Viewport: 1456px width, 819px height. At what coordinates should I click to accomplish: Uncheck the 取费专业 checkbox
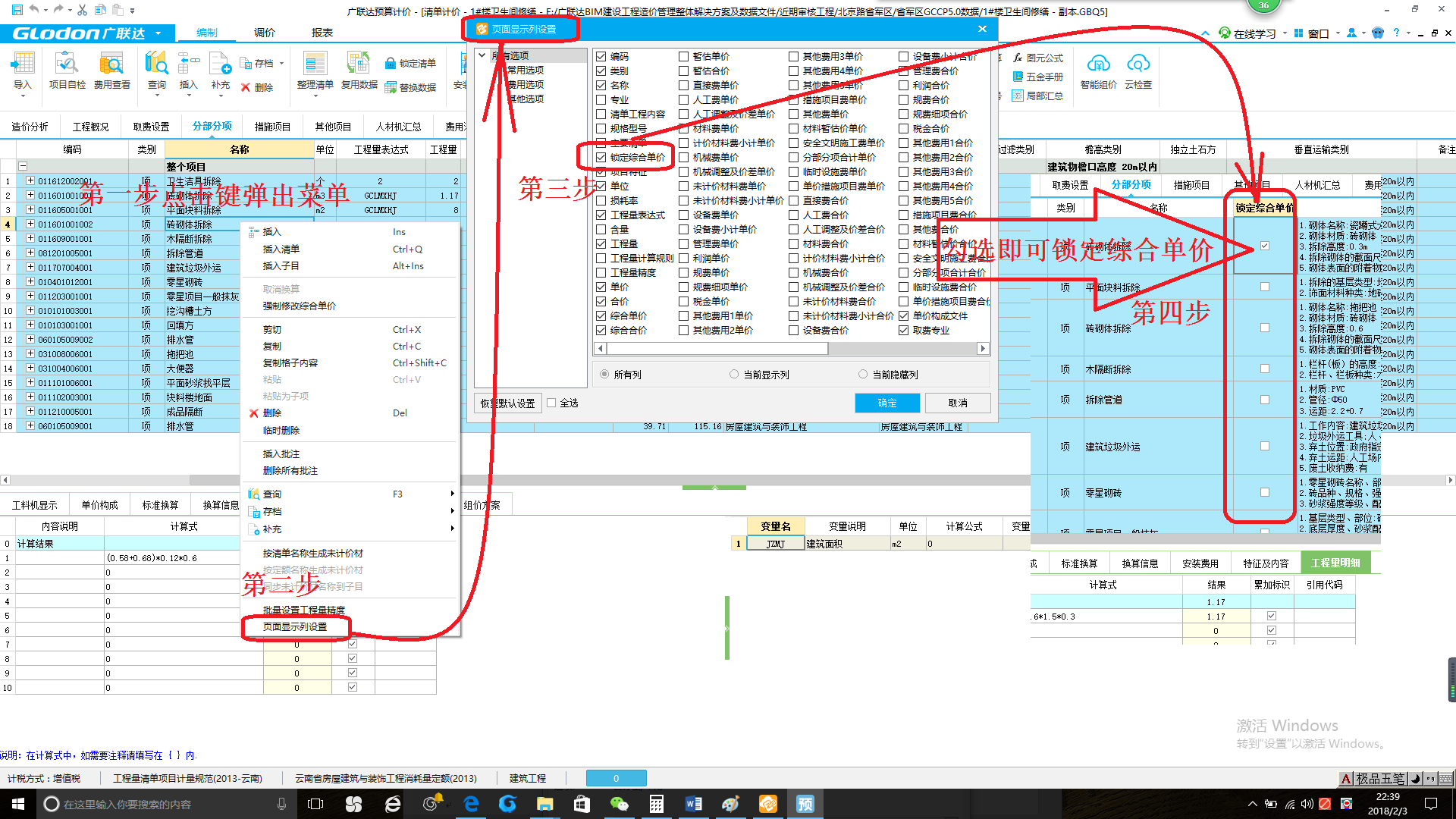(904, 331)
